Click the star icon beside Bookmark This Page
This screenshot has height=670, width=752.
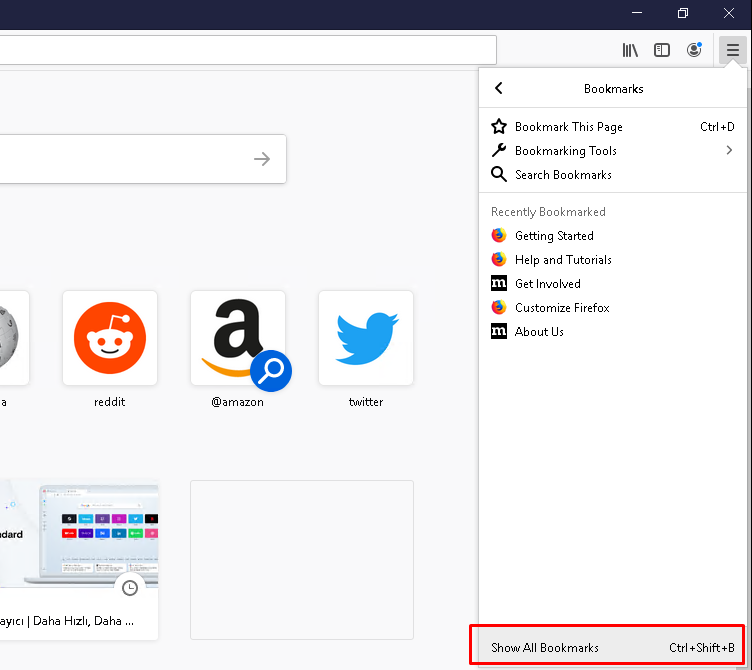499,127
